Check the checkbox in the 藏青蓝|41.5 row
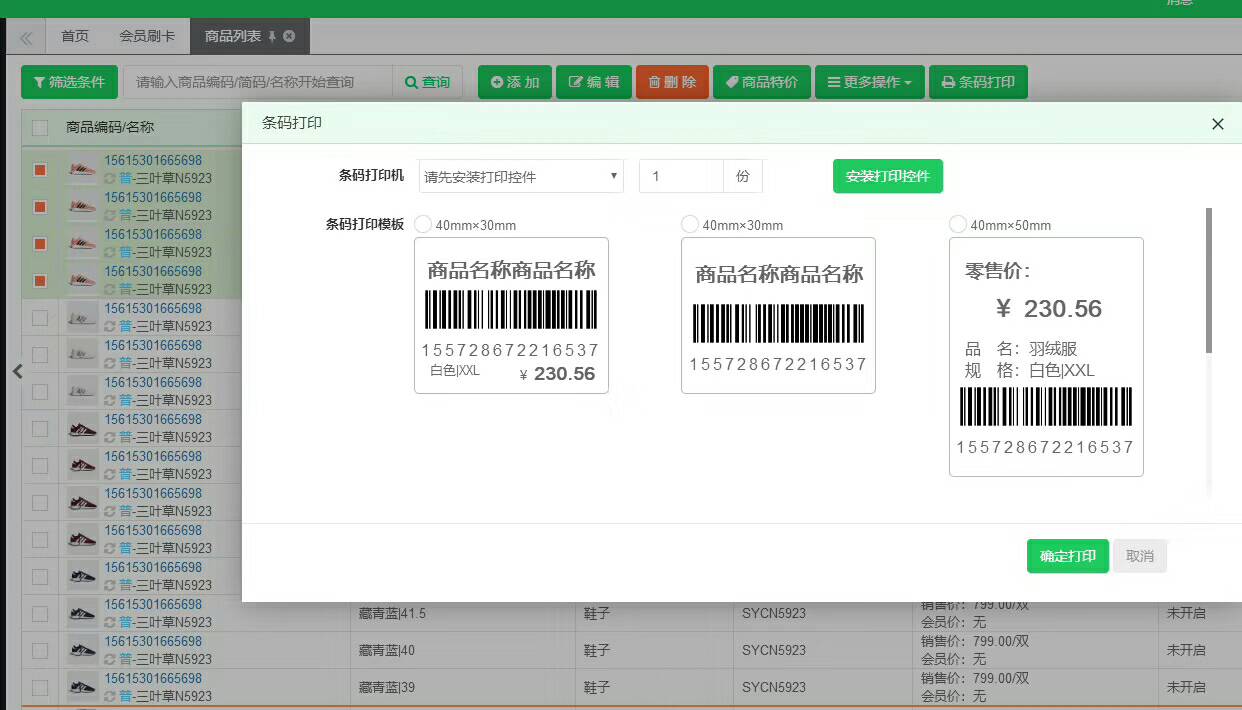Screen dimensions: 1242x710 (40, 613)
